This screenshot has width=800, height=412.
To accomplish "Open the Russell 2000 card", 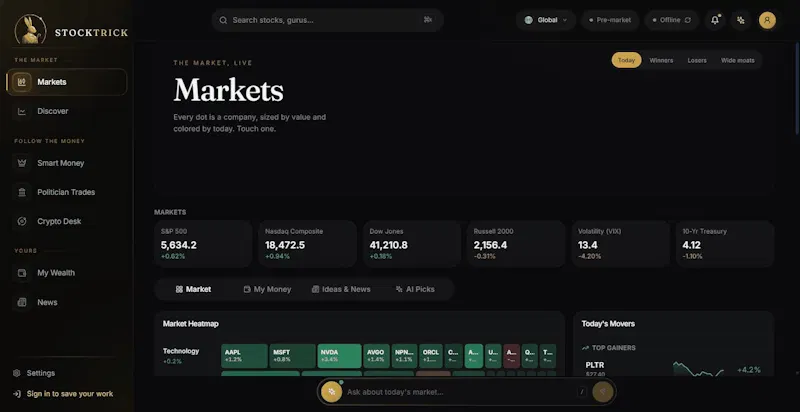I will click(x=516, y=244).
